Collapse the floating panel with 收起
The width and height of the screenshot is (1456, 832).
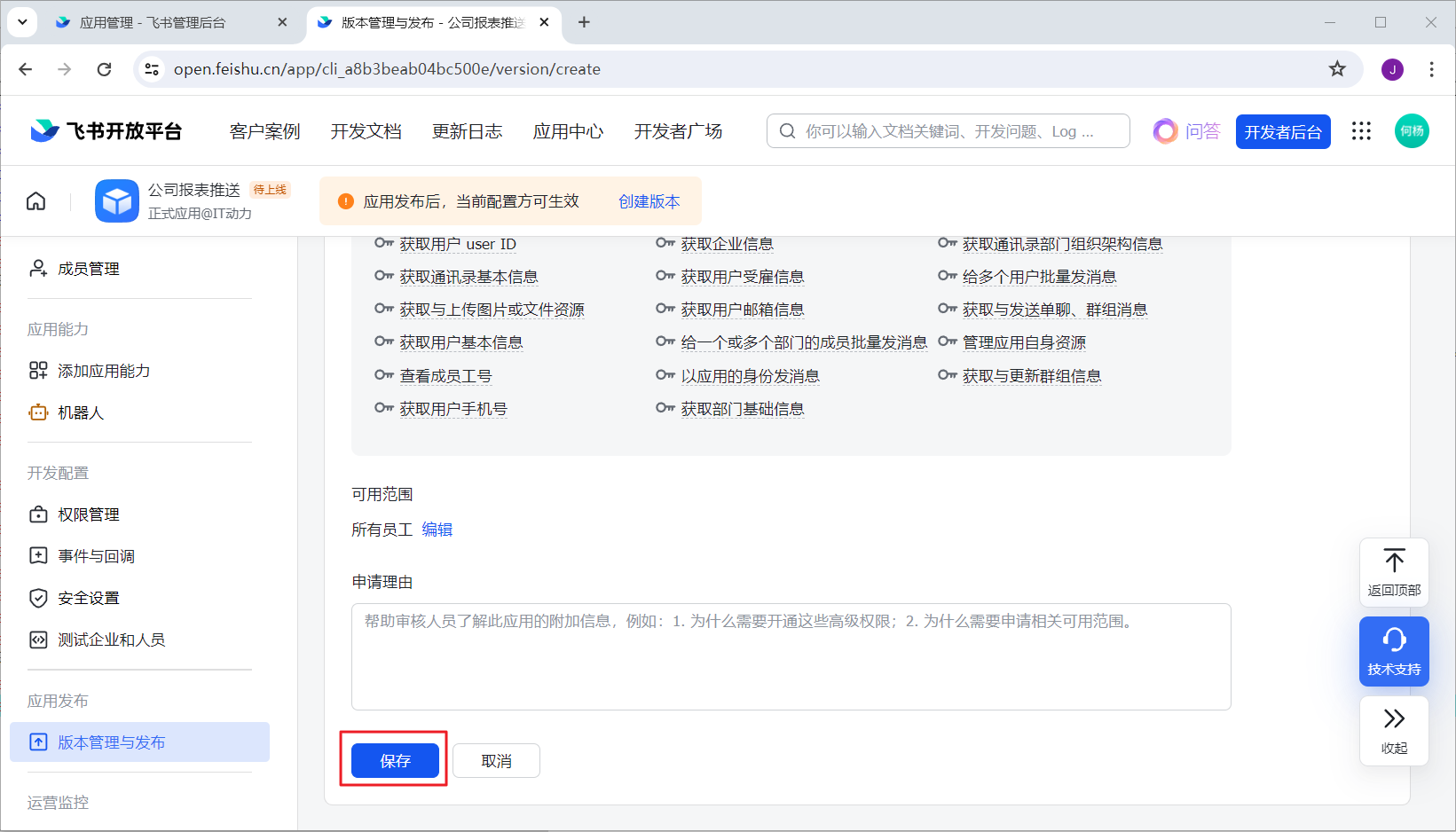pos(1394,729)
